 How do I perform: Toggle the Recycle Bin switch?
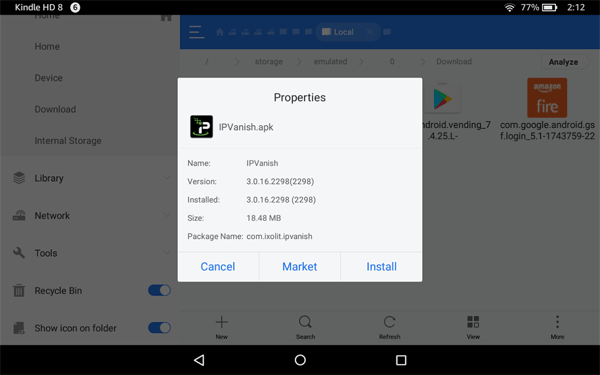[159, 290]
